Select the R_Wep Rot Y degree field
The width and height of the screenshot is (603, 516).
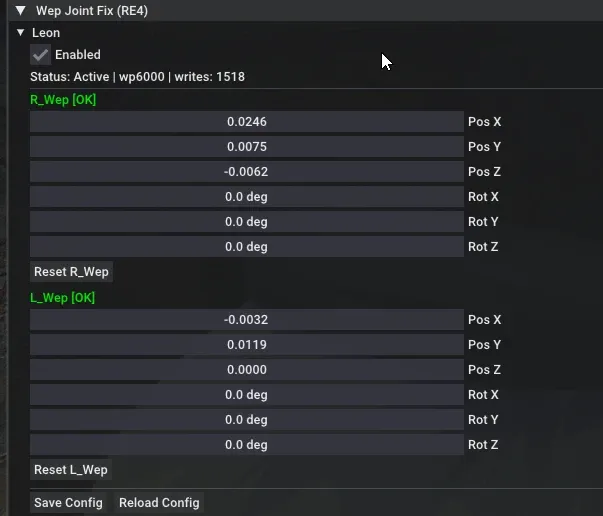247,221
